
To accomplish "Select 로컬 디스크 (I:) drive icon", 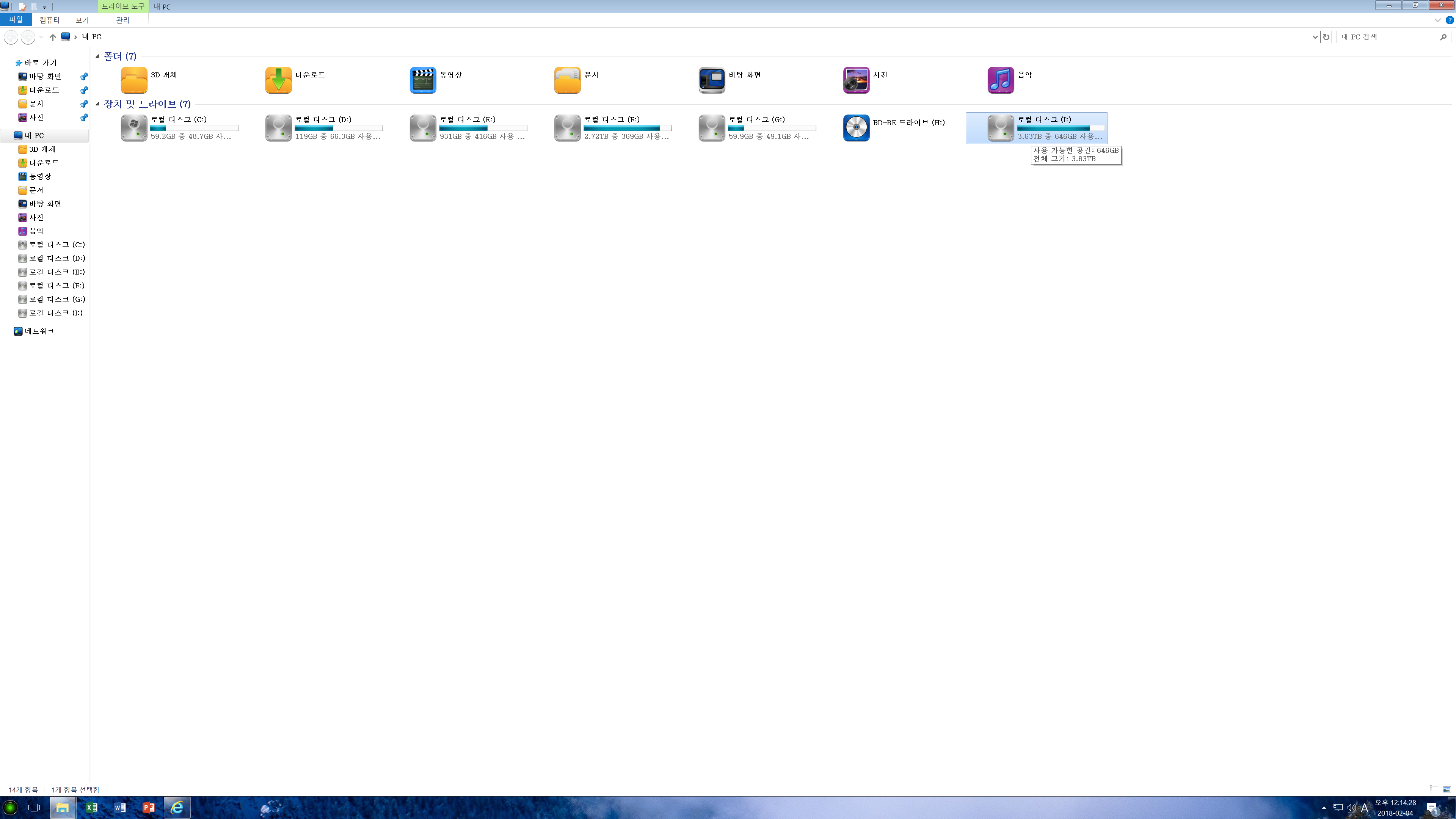I will [1001, 128].
